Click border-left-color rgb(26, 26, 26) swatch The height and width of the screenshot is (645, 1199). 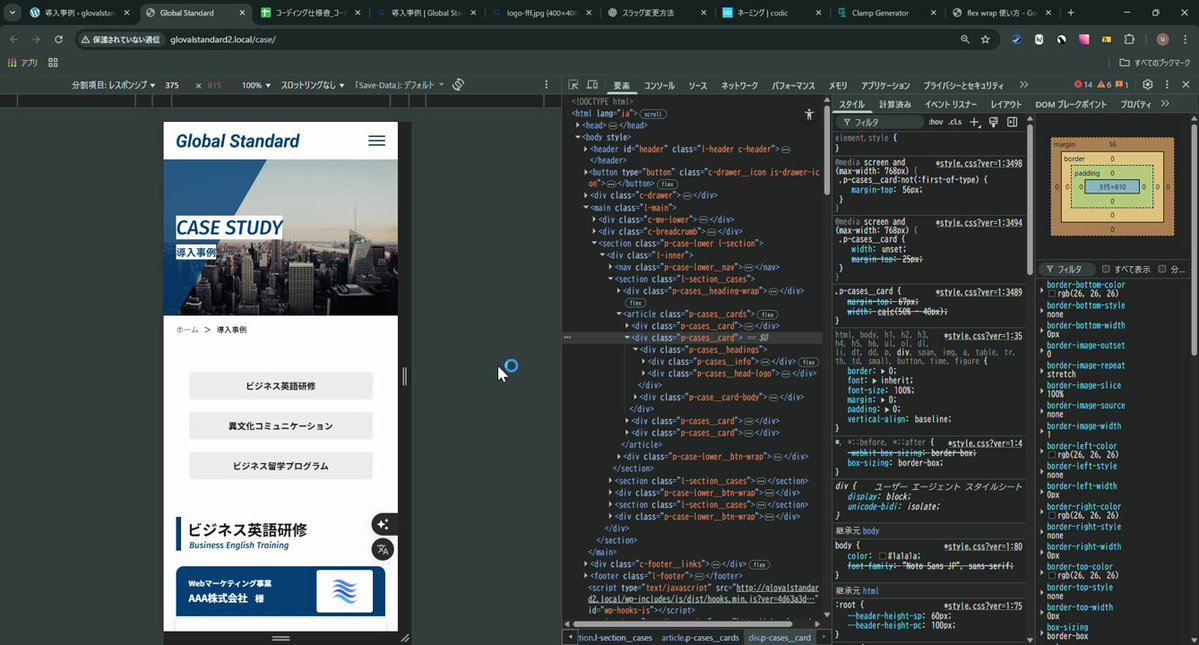(1052, 455)
